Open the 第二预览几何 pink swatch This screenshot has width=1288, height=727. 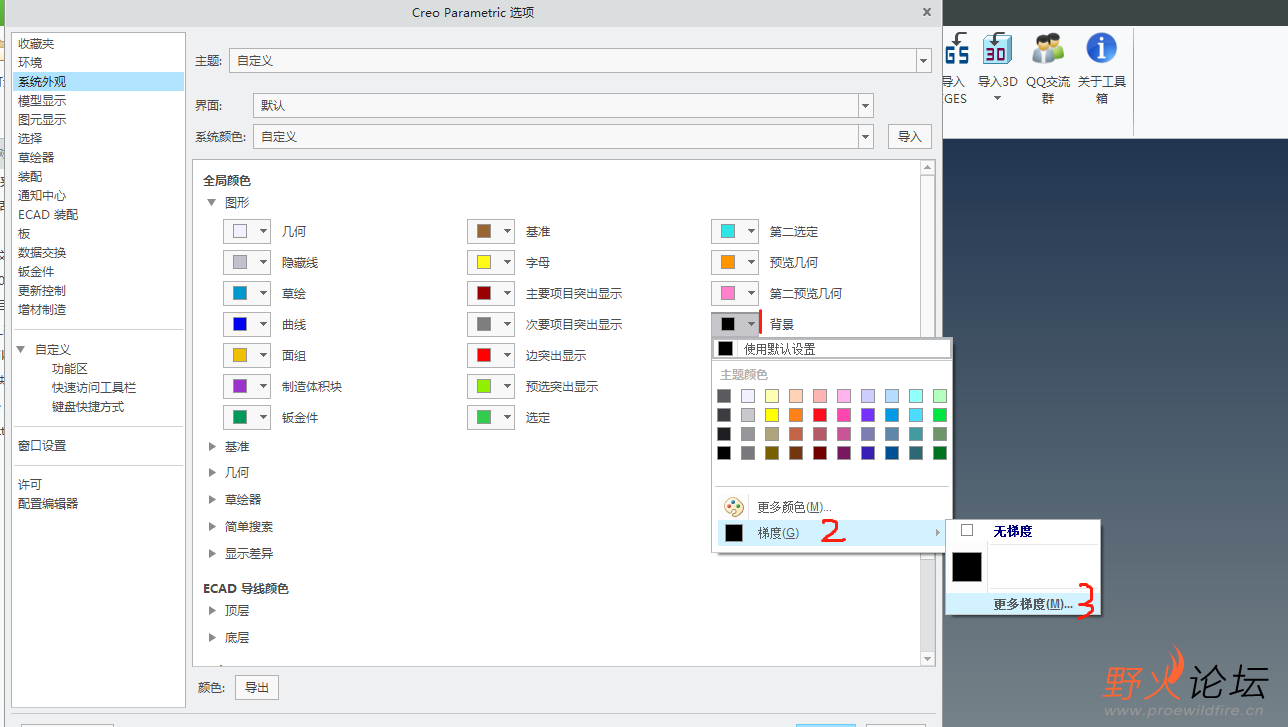735,294
